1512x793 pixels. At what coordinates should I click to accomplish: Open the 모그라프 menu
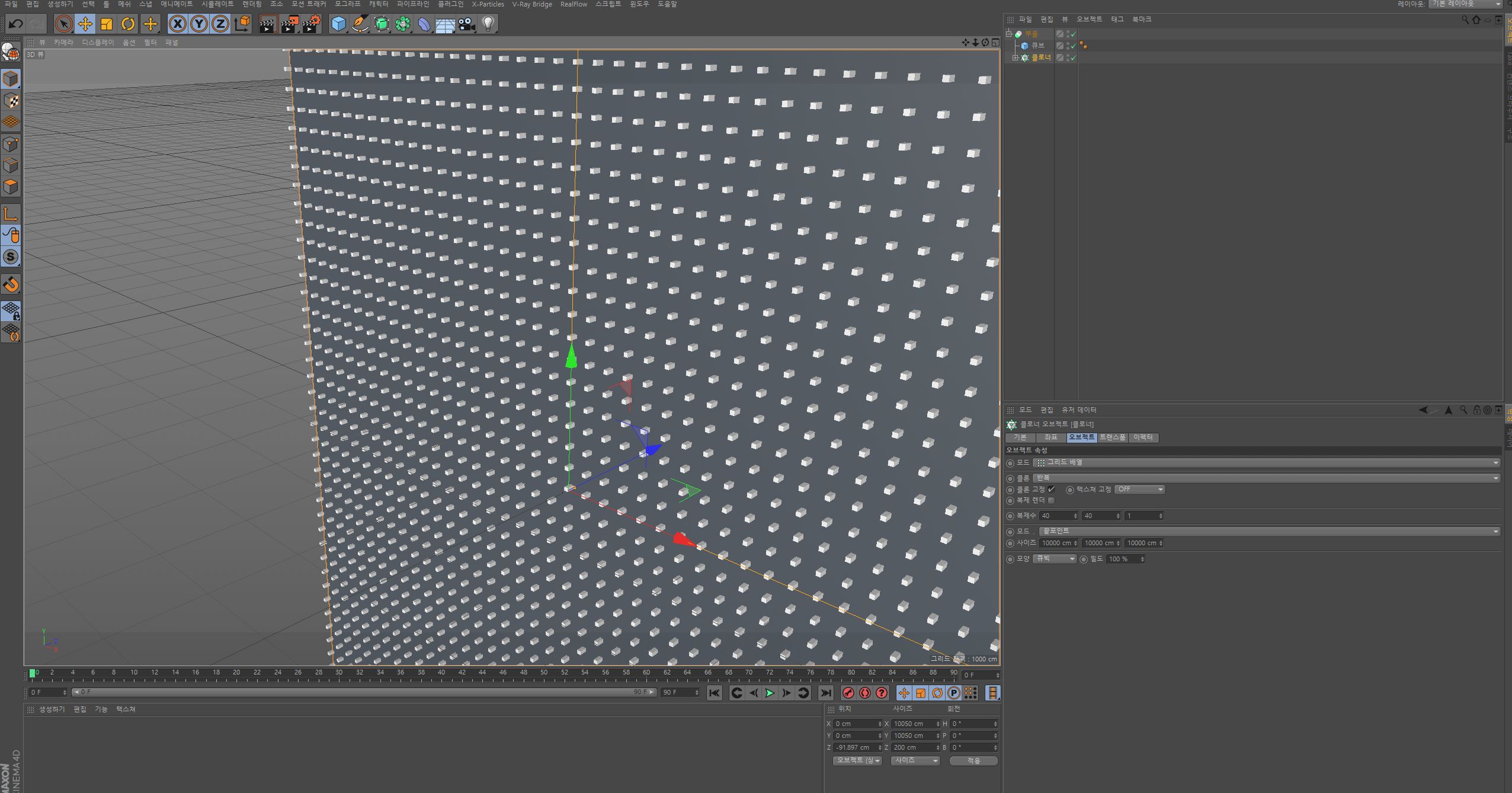(x=347, y=4)
